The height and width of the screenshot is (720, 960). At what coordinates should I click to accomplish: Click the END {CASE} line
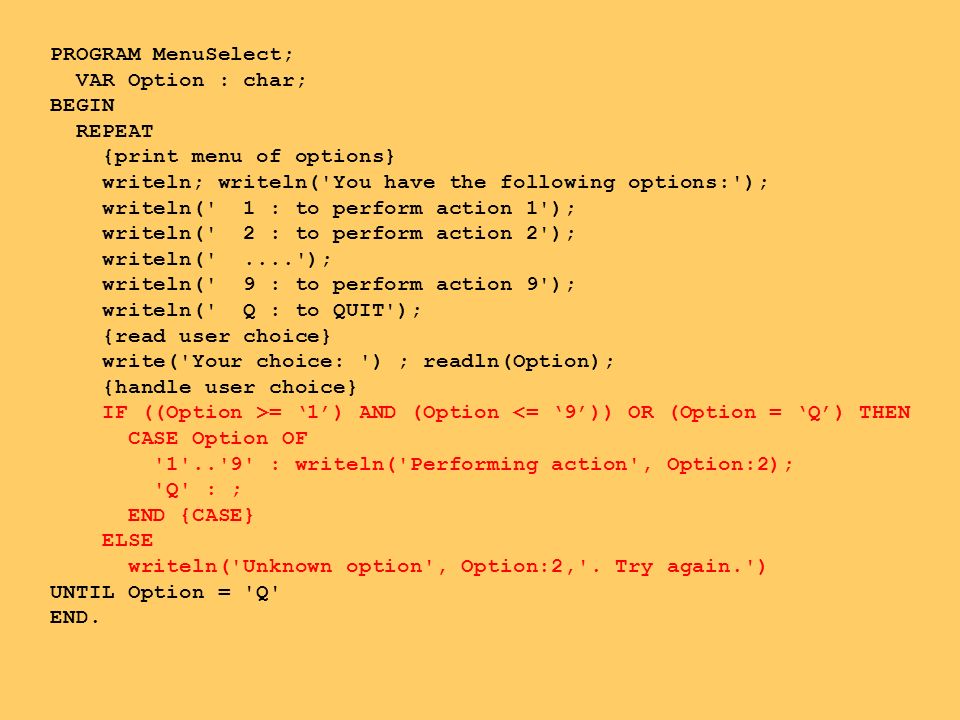tap(190, 515)
